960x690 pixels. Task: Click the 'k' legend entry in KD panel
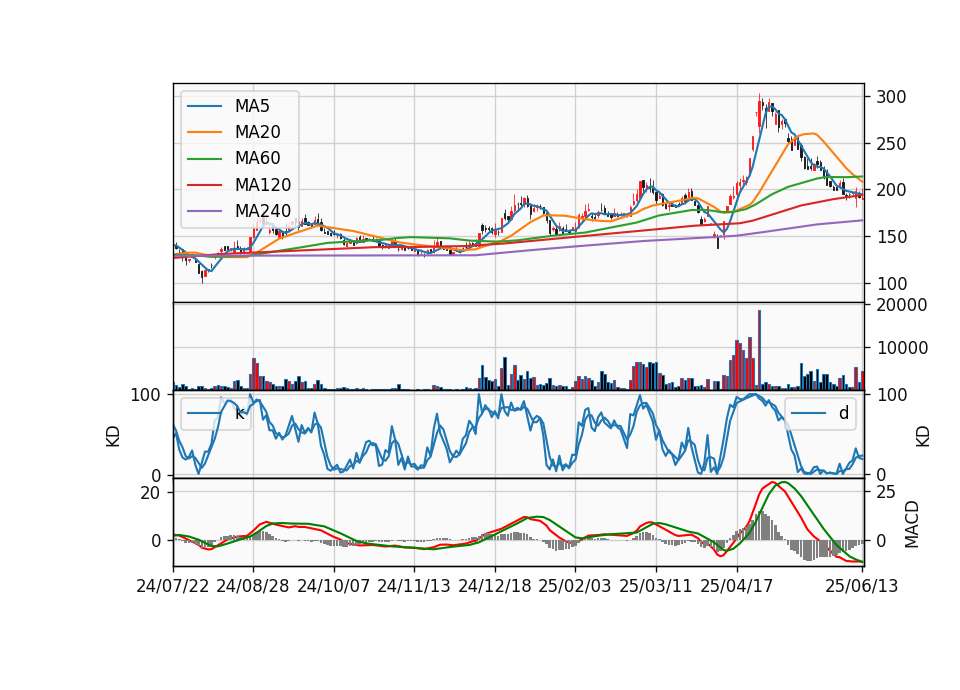click(216, 413)
